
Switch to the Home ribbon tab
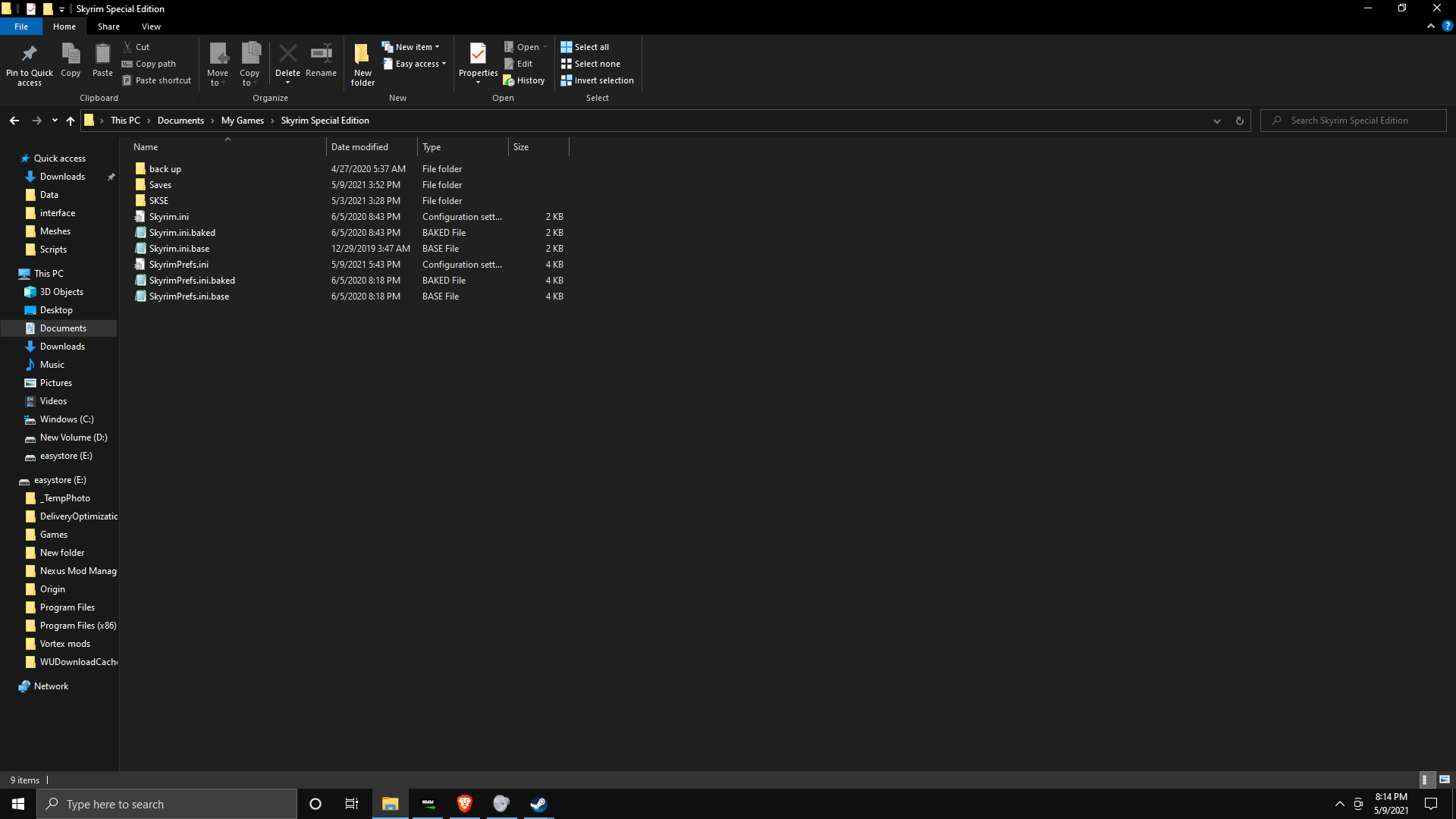click(64, 27)
